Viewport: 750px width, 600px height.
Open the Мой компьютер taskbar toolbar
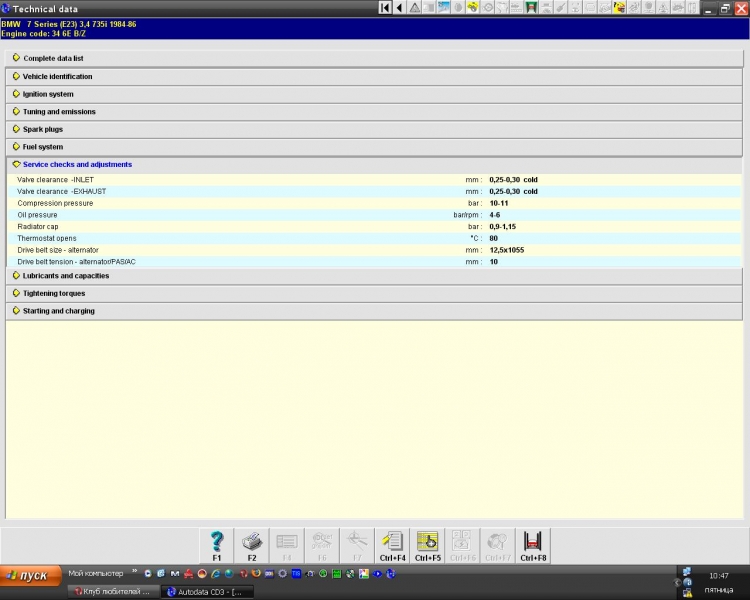tap(96, 573)
